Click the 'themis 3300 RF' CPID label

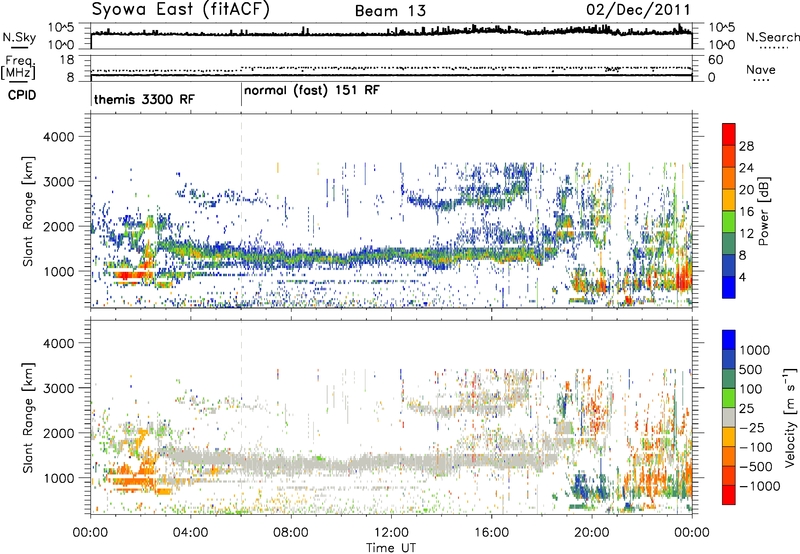[144, 99]
